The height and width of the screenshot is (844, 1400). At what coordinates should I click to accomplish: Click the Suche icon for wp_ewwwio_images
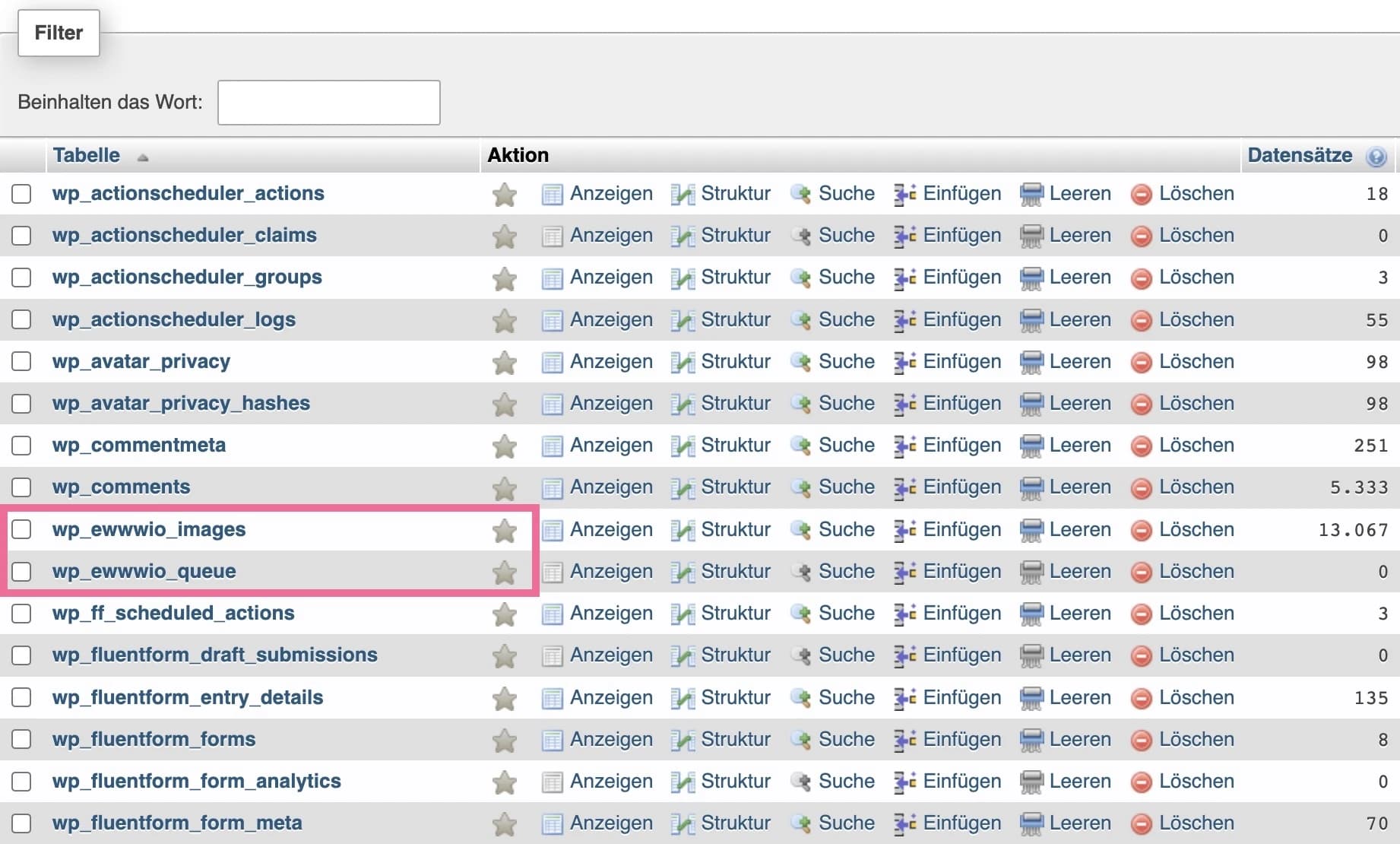pos(800,530)
